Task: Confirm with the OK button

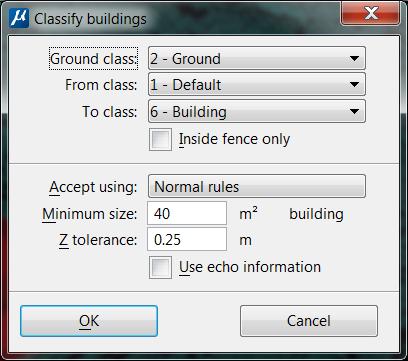Action: [89, 321]
